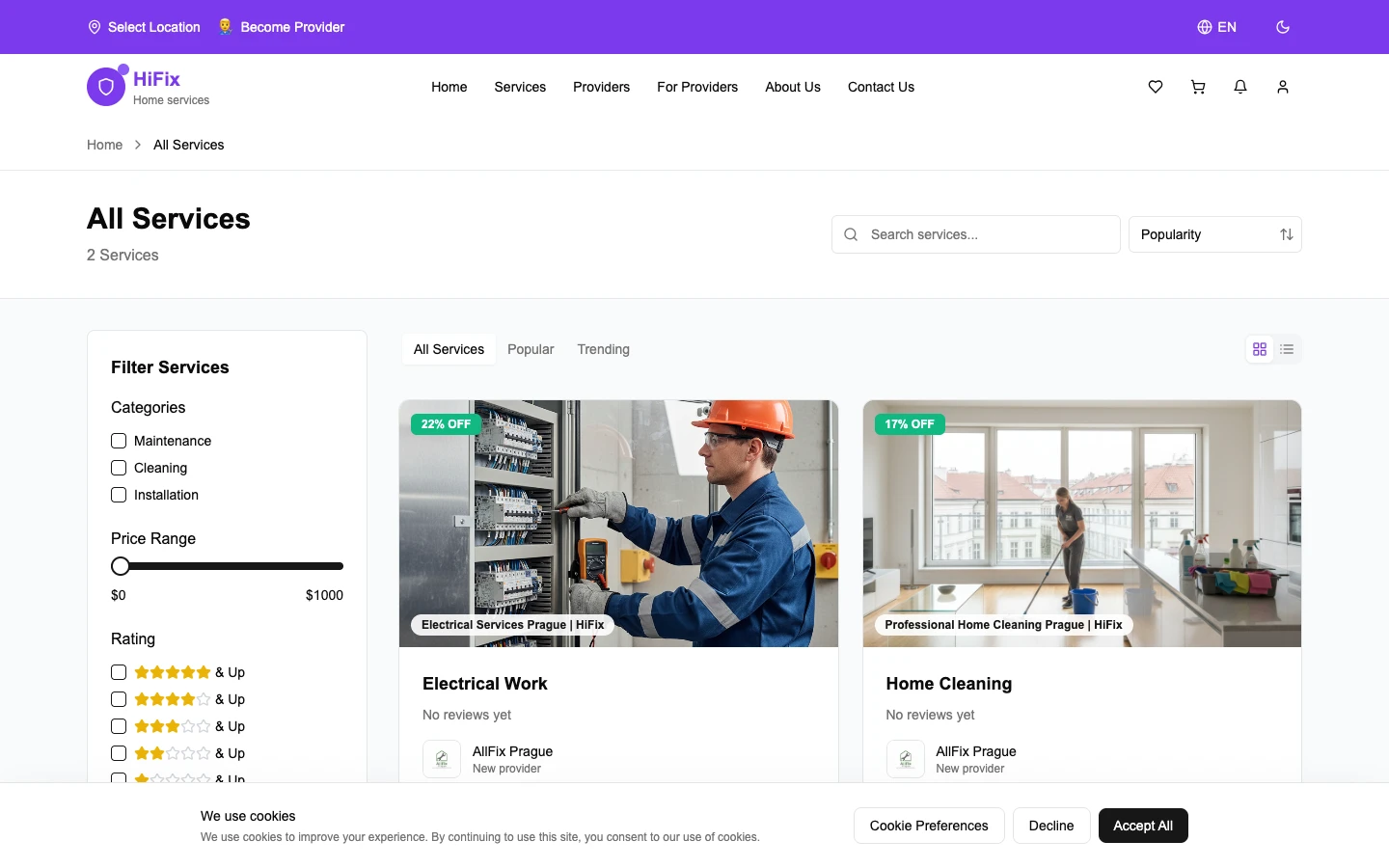Viewport: 1389px width, 868px height.
Task: Check notifications via the bell icon
Action: coord(1239,87)
